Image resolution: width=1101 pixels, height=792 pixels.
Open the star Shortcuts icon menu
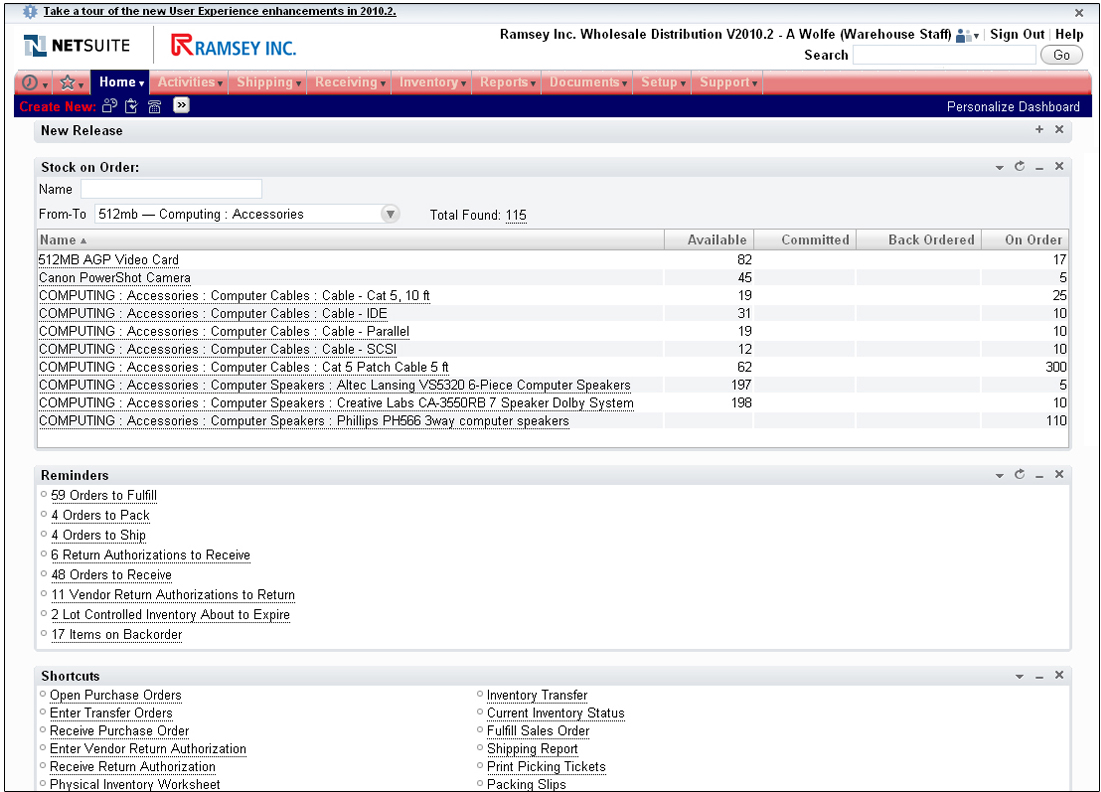72,83
